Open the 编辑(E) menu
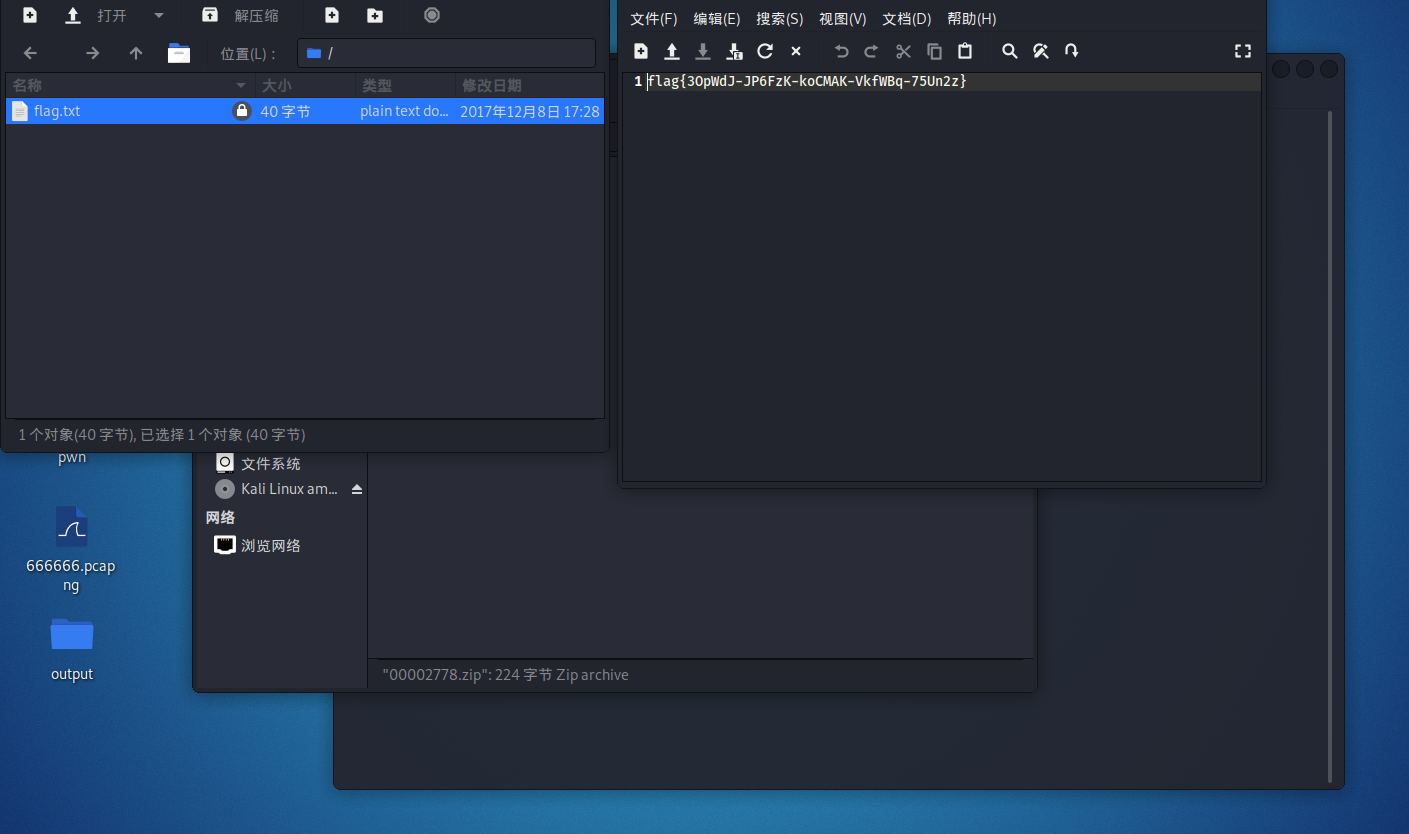 (x=717, y=19)
